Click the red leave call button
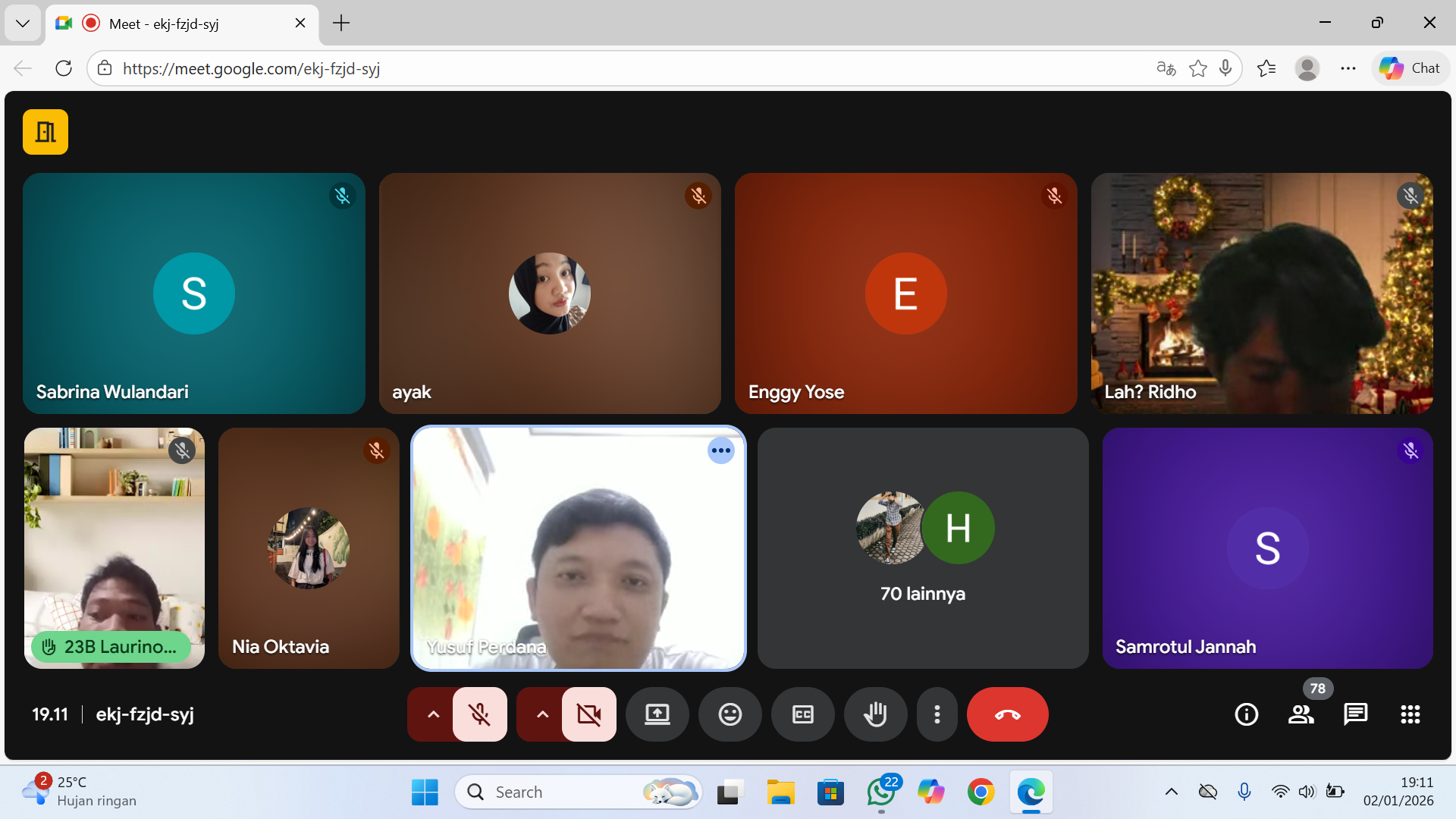Image resolution: width=1456 pixels, height=819 pixels. (1007, 714)
